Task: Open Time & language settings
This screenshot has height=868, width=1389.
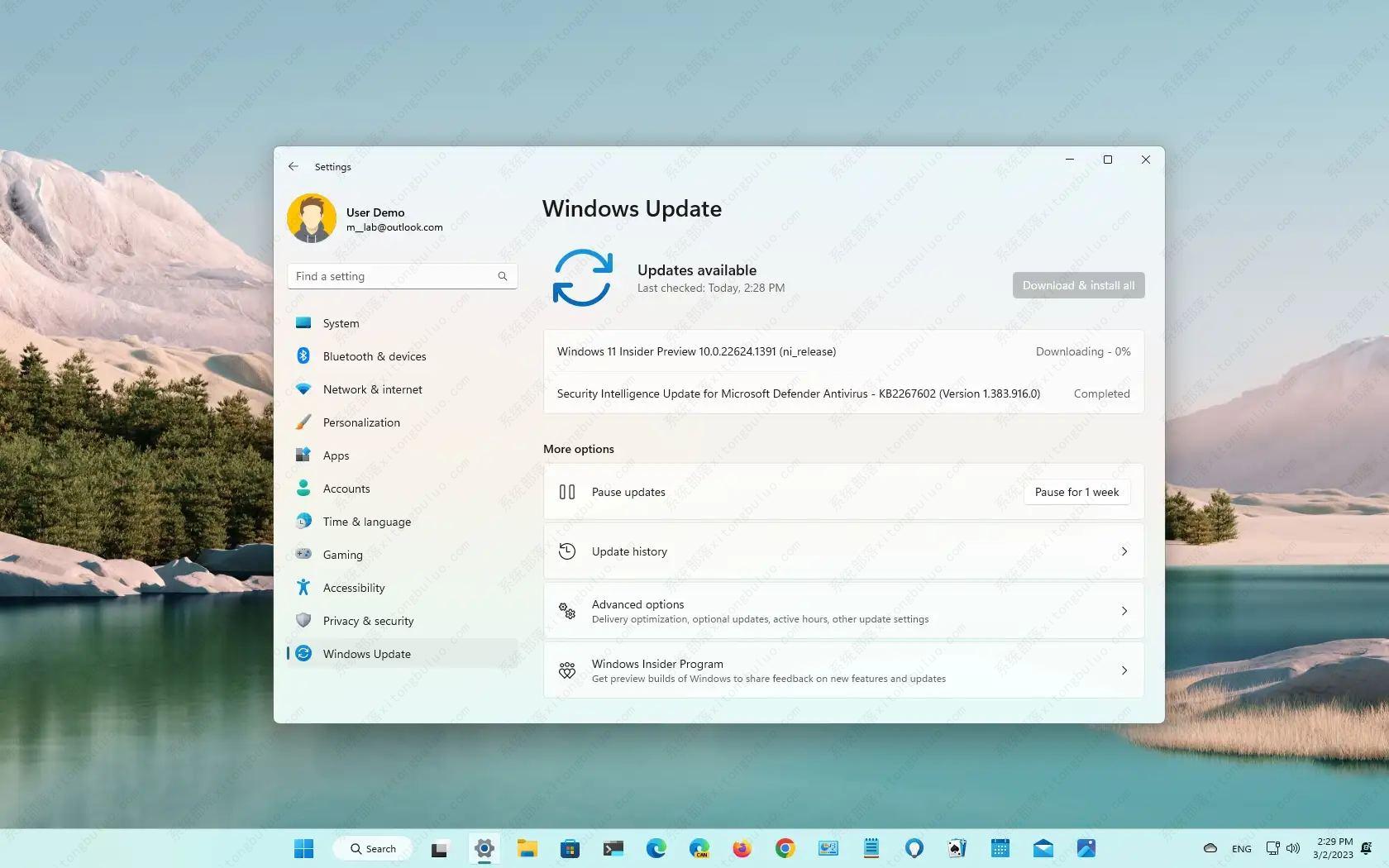Action: click(366, 522)
